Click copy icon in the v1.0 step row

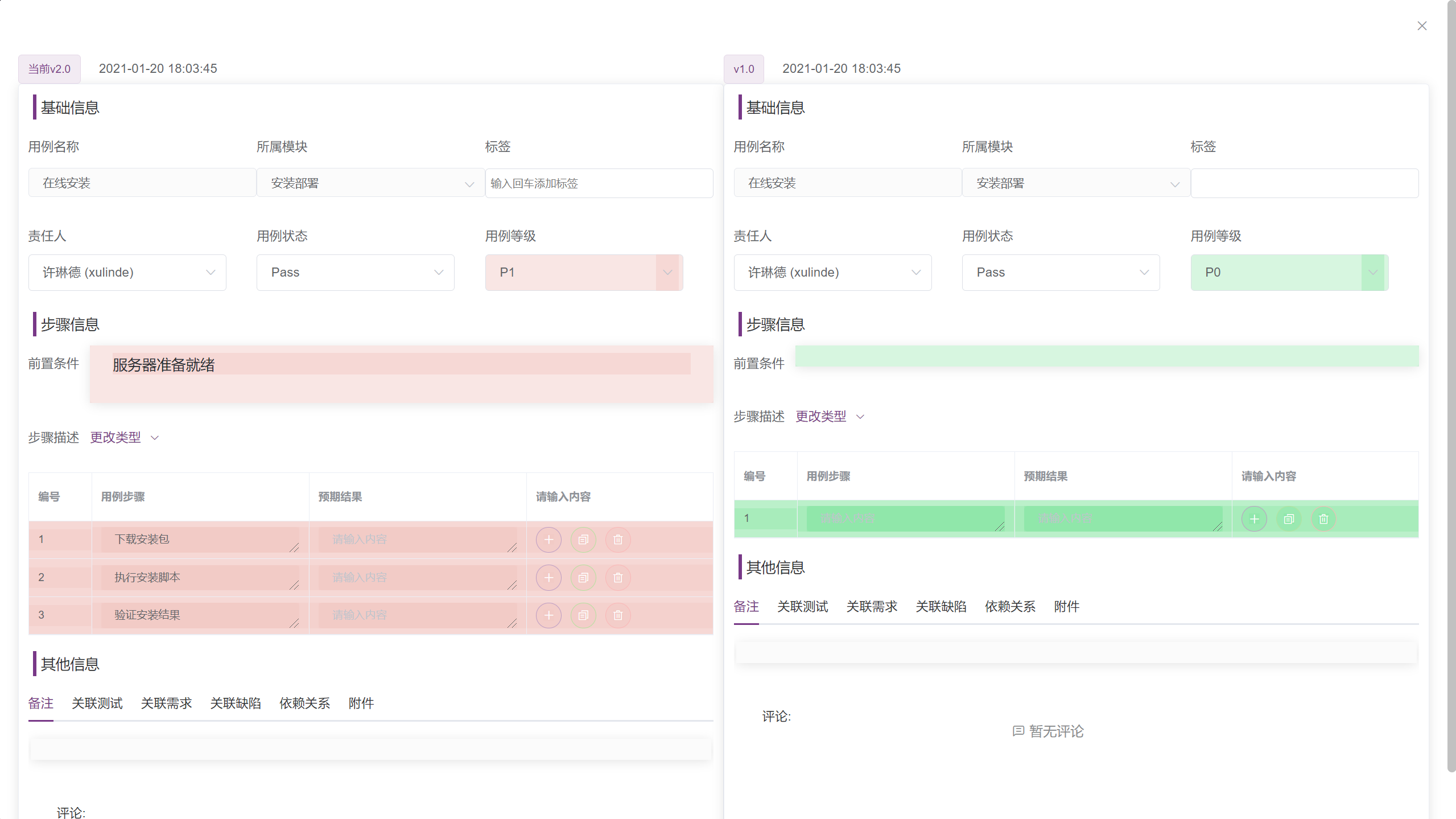(x=1289, y=518)
